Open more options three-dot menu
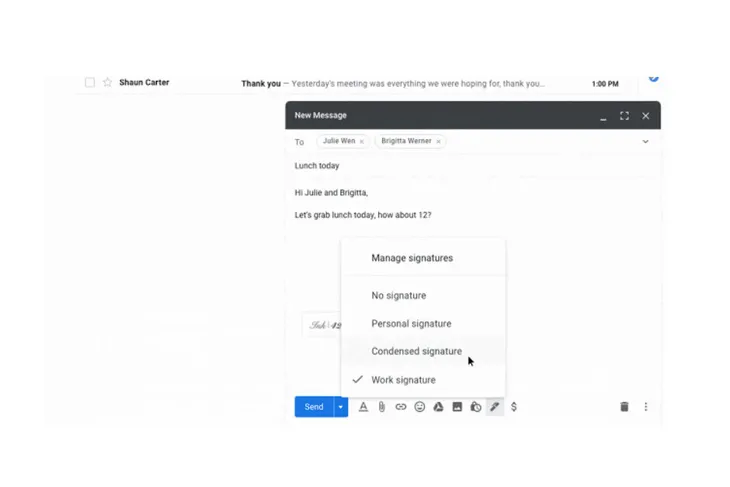This screenshot has height=487, width=730. pos(646,407)
